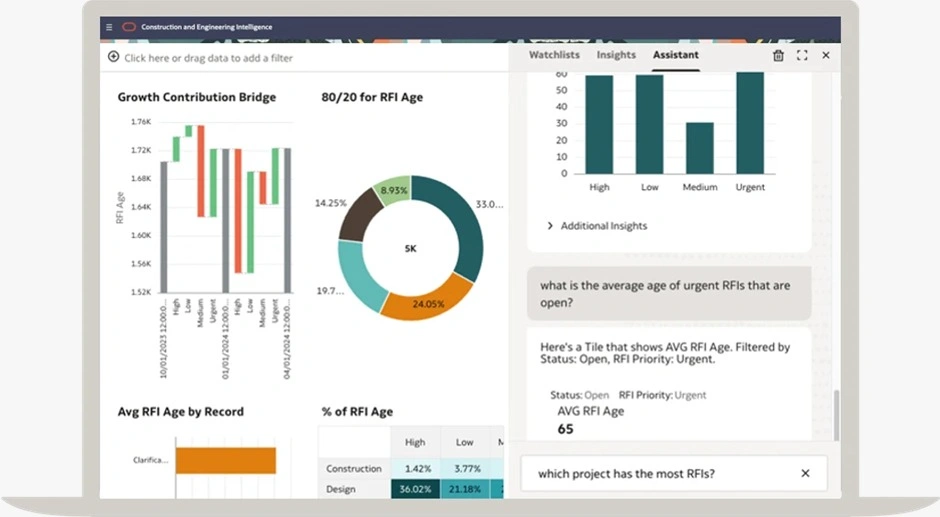Click the orange Clarification bar
The width and height of the screenshot is (940, 517).
pyautogui.click(x=225, y=460)
